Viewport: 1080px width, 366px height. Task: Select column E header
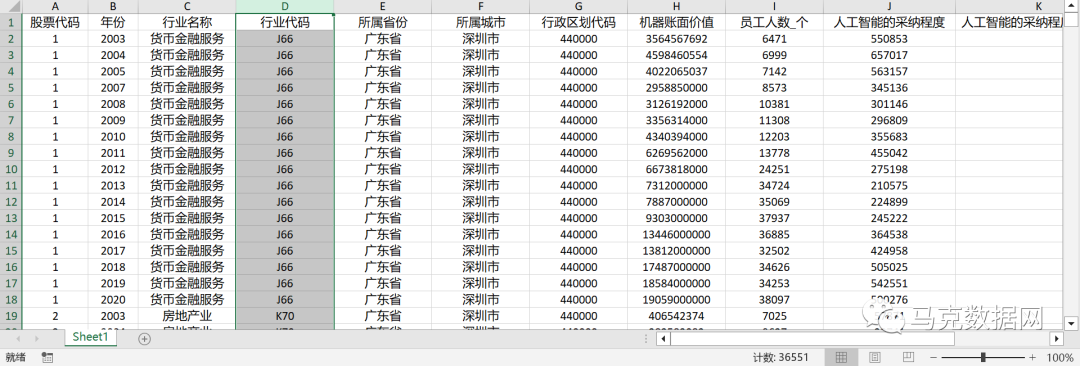click(383, 6)
